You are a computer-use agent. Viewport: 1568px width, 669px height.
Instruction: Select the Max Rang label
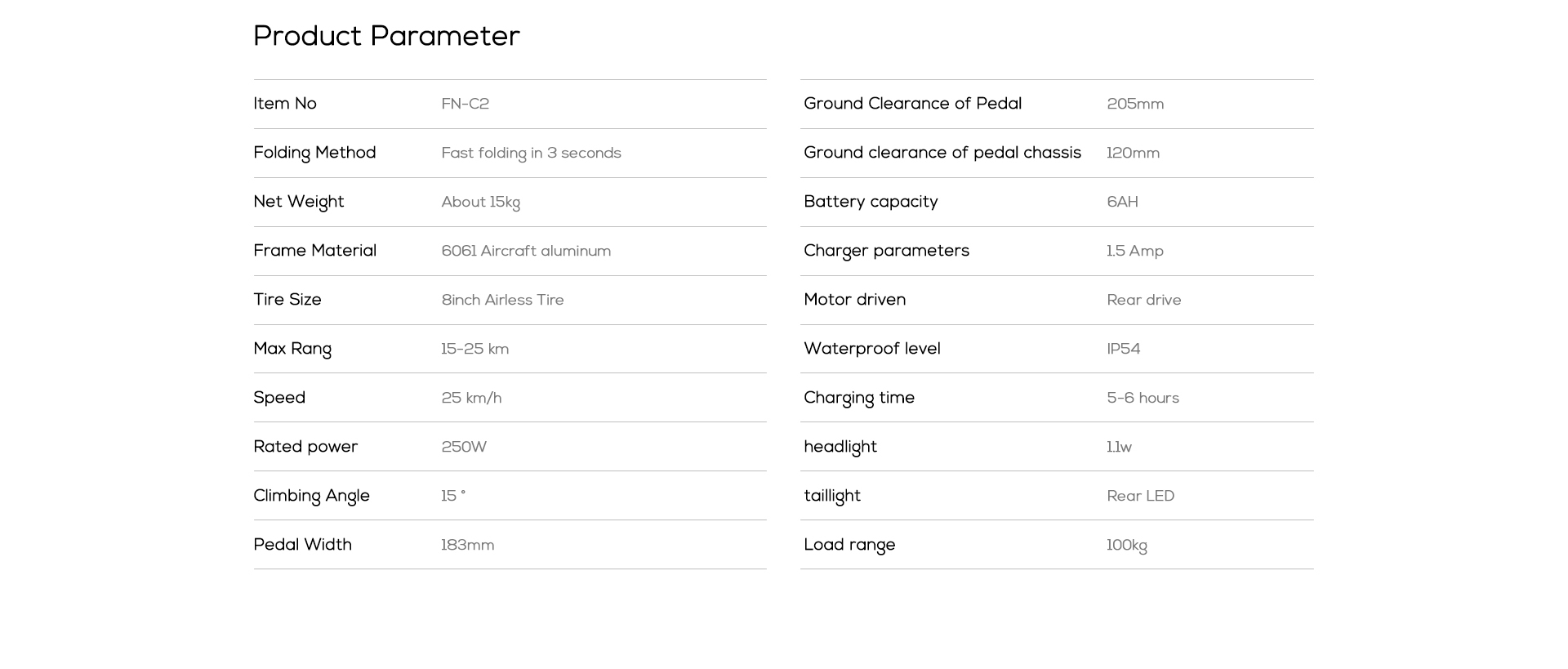click(292, 350)
